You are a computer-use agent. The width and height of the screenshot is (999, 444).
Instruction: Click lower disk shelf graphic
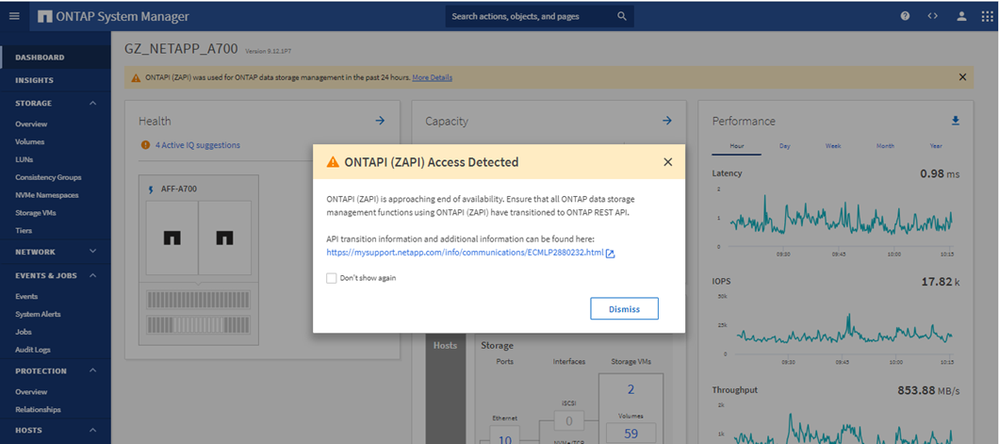click(198, 325)
